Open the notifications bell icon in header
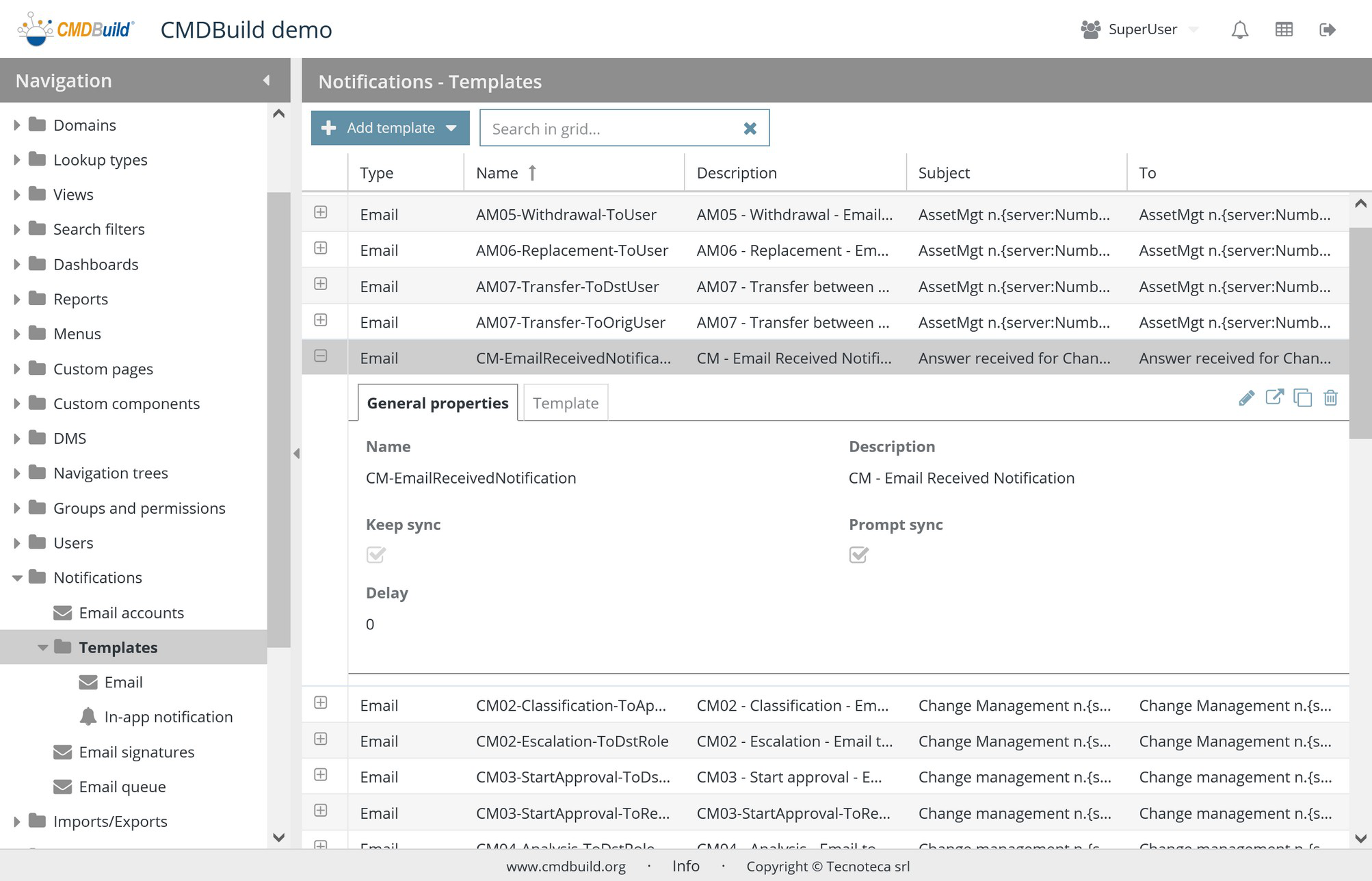 (1239, 30)
